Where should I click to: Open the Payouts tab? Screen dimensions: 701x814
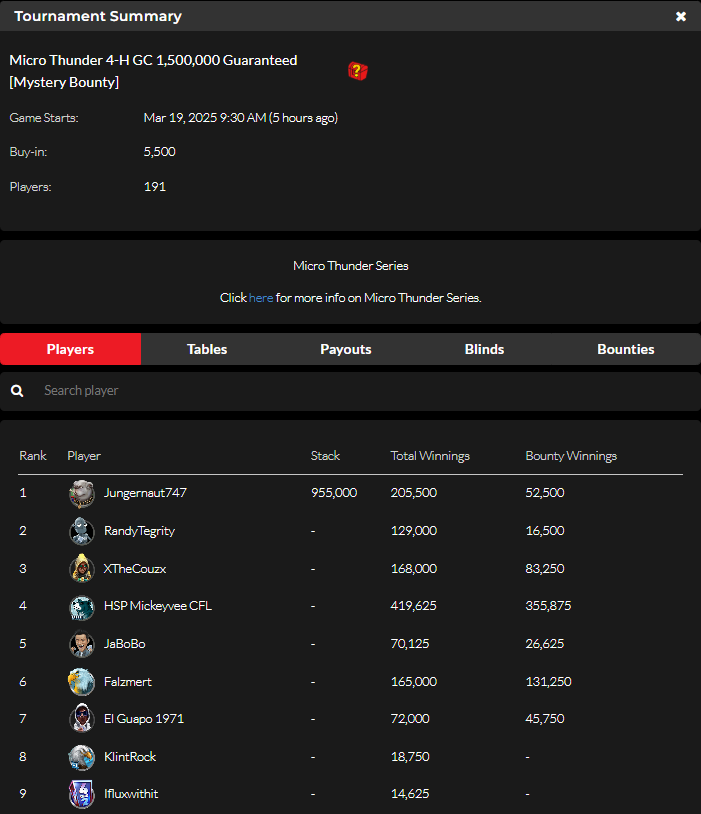click(346, 349)
